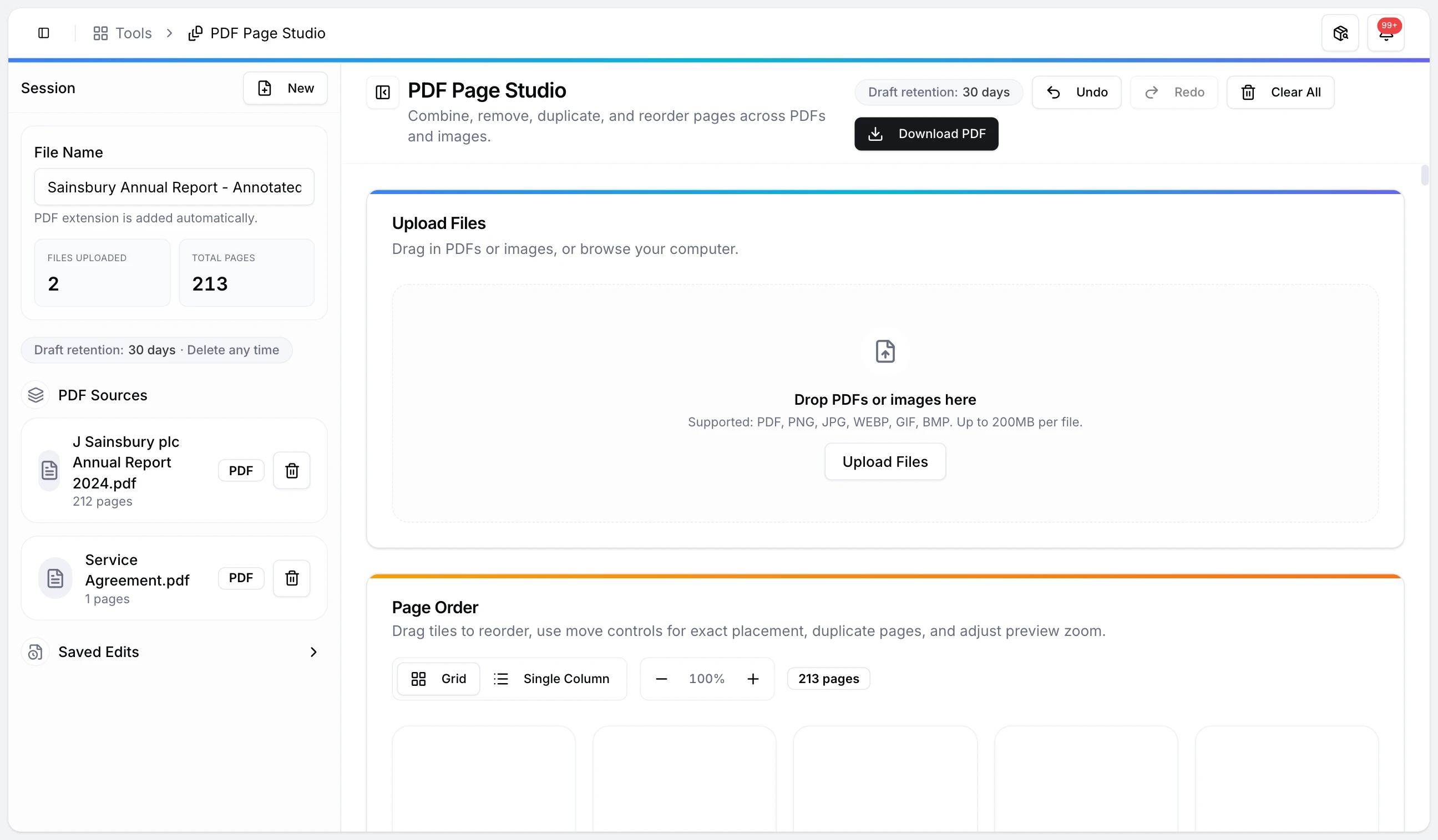Click the file upload icon in drop zone
Viewport: 1438px width, 840px height.
pos(885,352)
